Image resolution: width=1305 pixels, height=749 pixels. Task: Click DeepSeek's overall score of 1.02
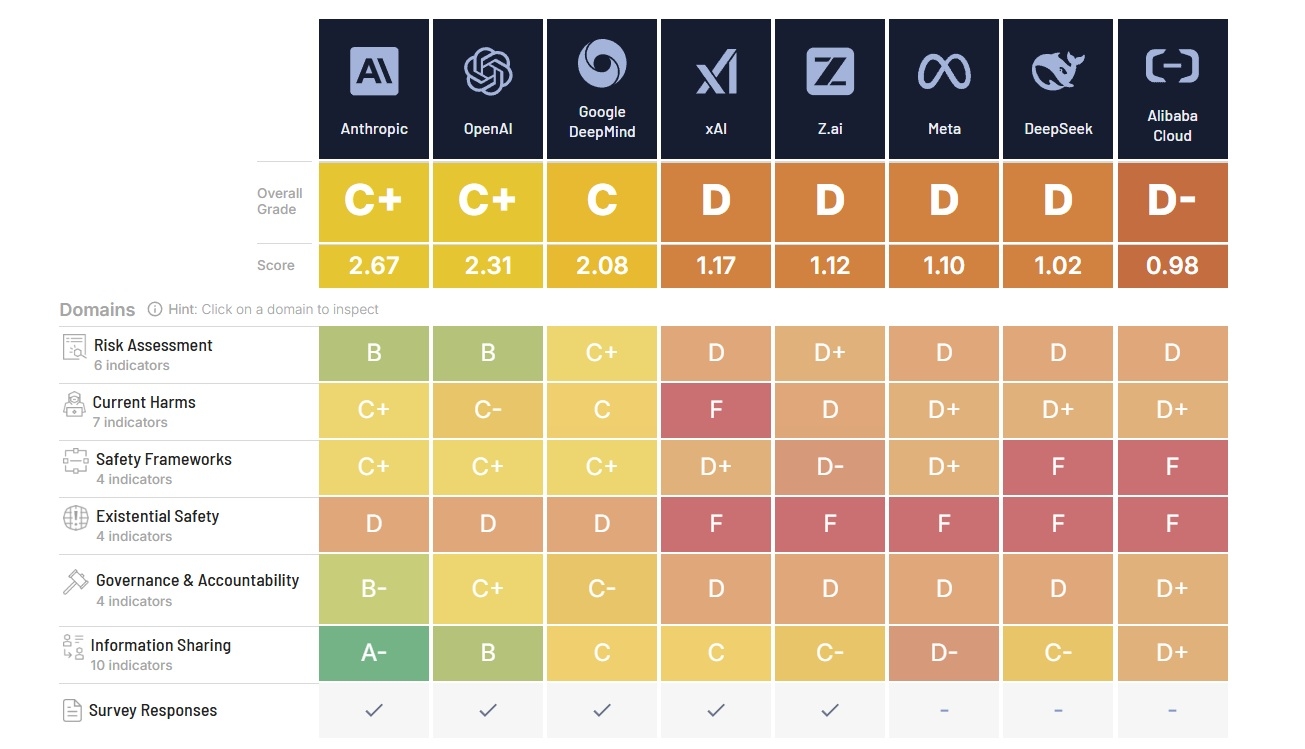(1058, 264)
